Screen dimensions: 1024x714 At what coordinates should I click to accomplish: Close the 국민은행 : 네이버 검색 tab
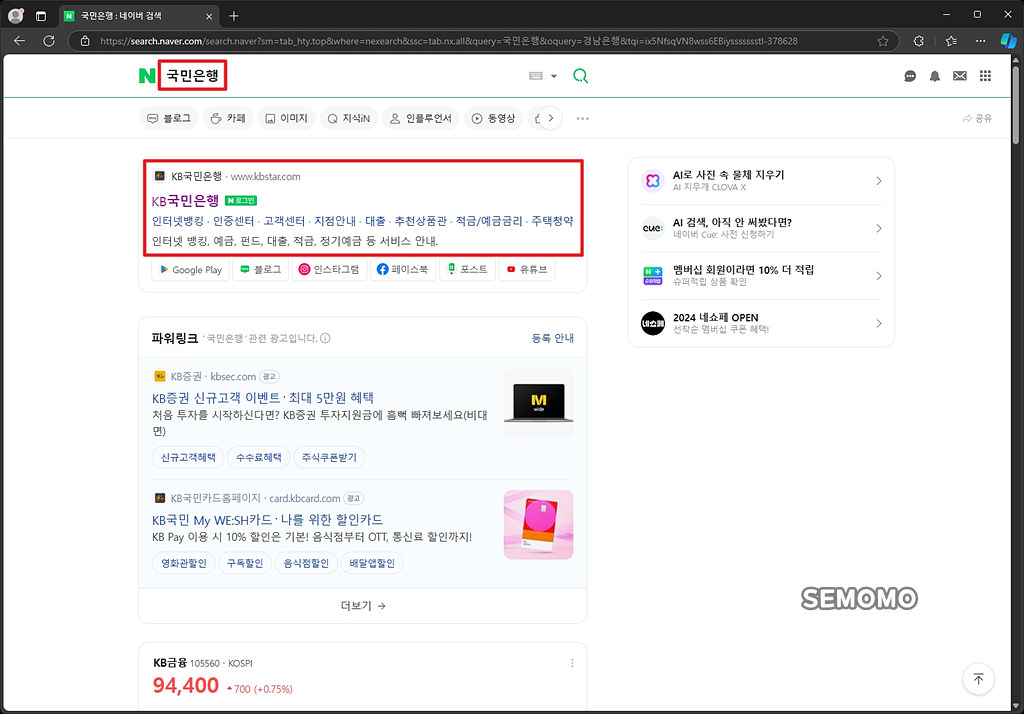pos(209,16)
